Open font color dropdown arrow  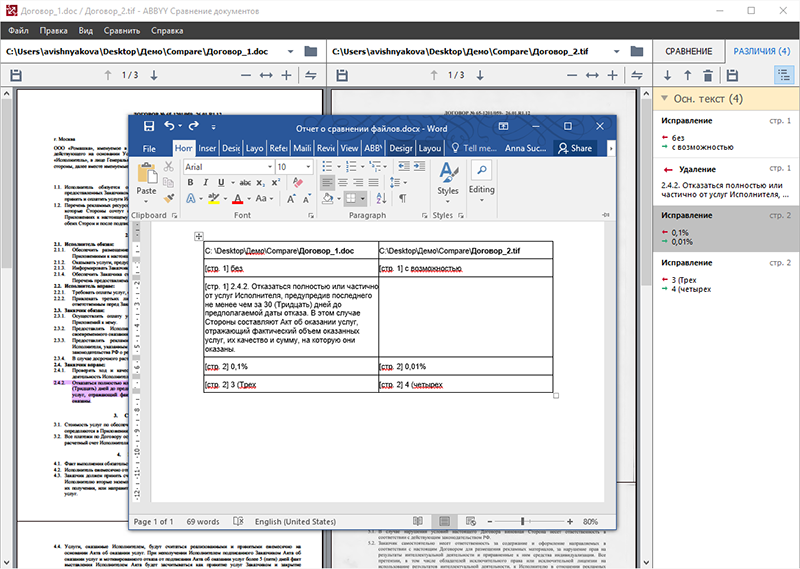point(249,199)
